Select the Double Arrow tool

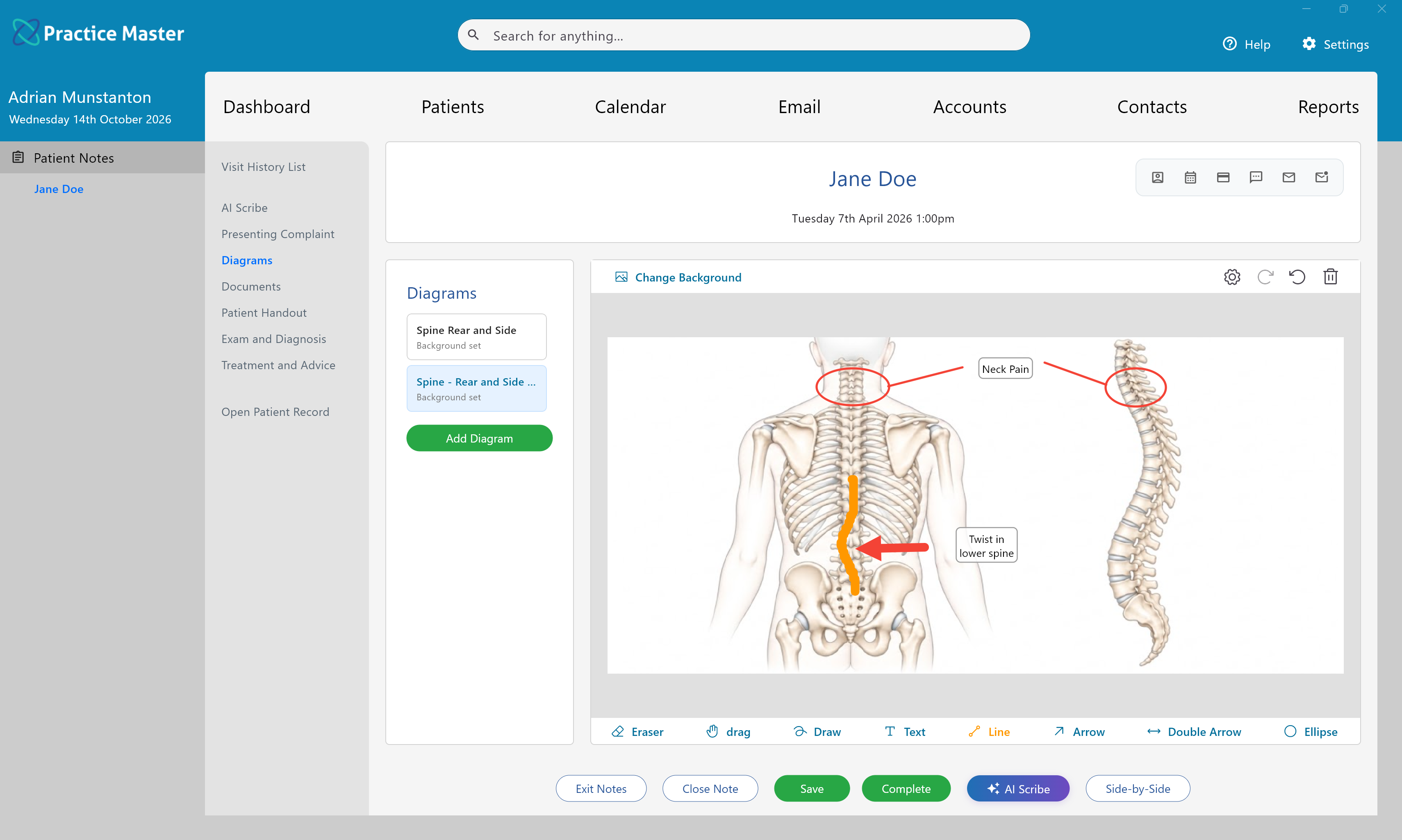[x=1194, y=731]
